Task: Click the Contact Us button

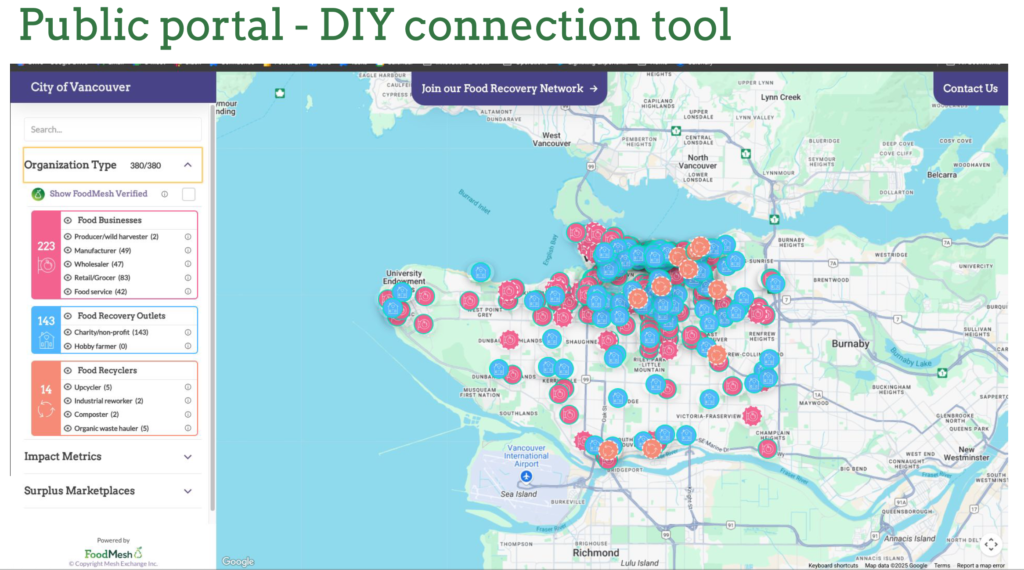Action: pos(970,88)
